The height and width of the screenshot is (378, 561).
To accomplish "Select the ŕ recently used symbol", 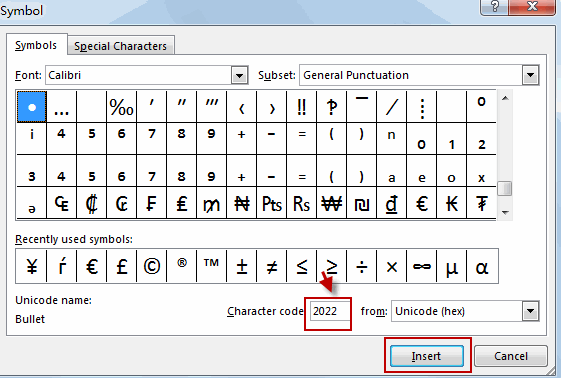I will [x=62, y=266].
